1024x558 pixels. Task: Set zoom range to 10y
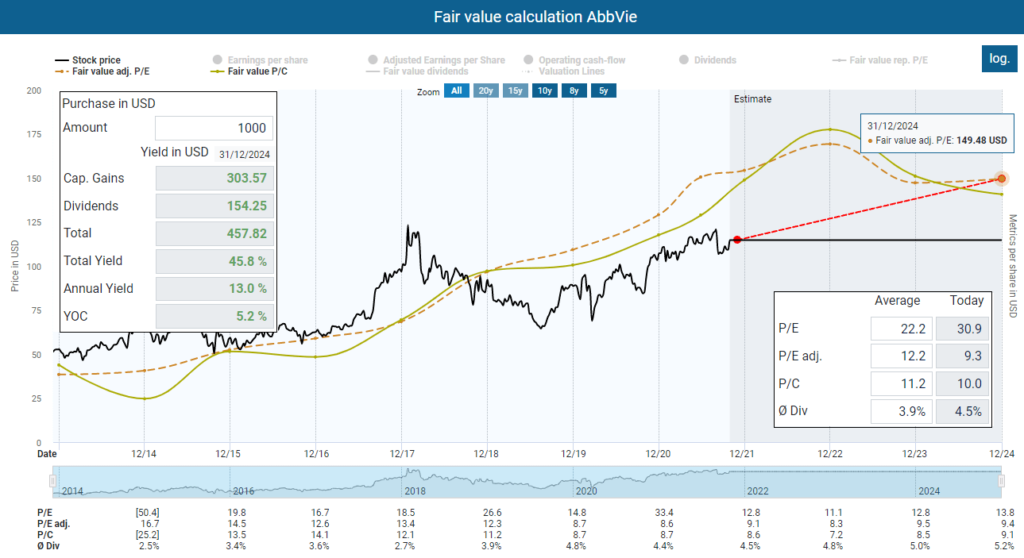click(x=545, y=91)
